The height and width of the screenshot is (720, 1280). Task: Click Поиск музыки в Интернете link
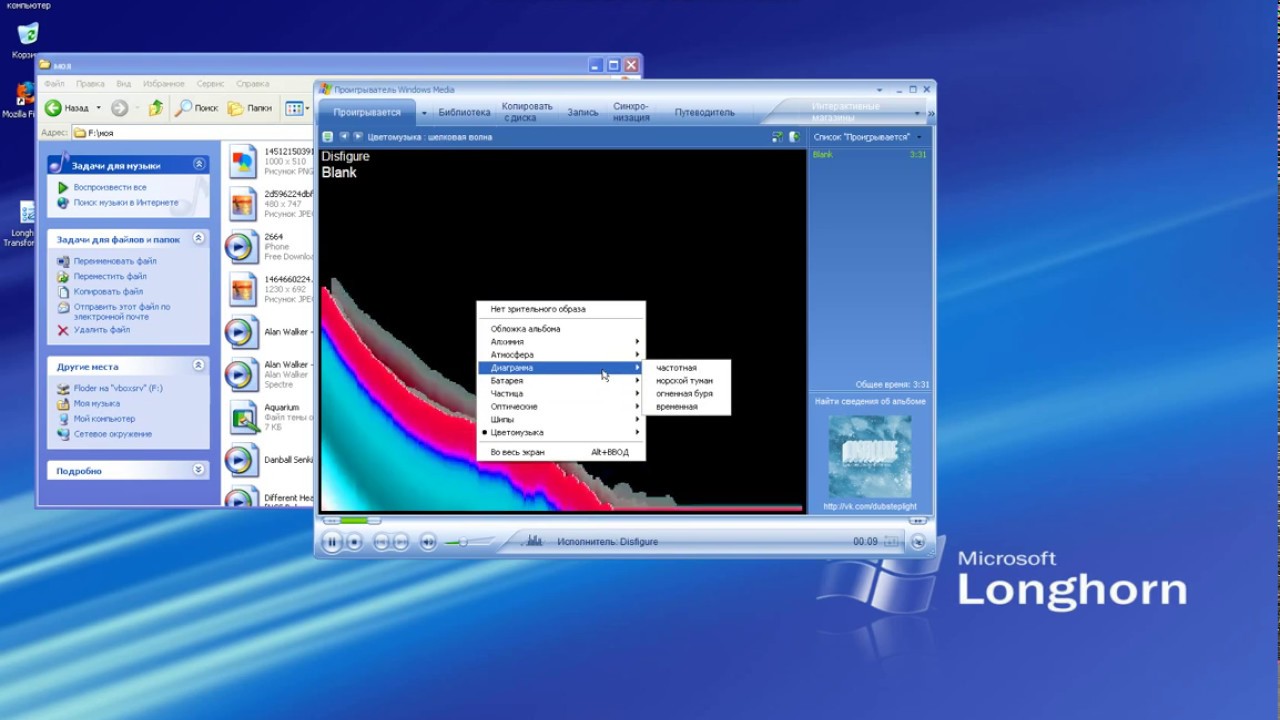tap(126, 203)
